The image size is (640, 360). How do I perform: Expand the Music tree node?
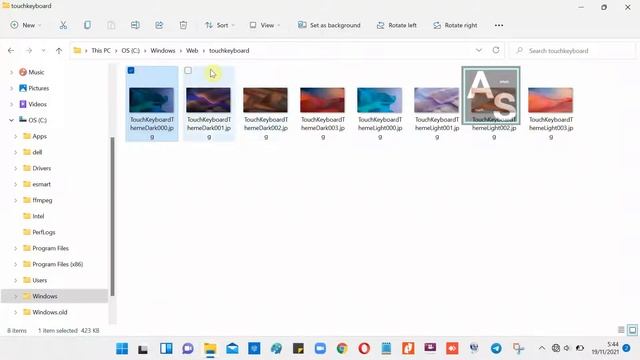tap(11, 72)
